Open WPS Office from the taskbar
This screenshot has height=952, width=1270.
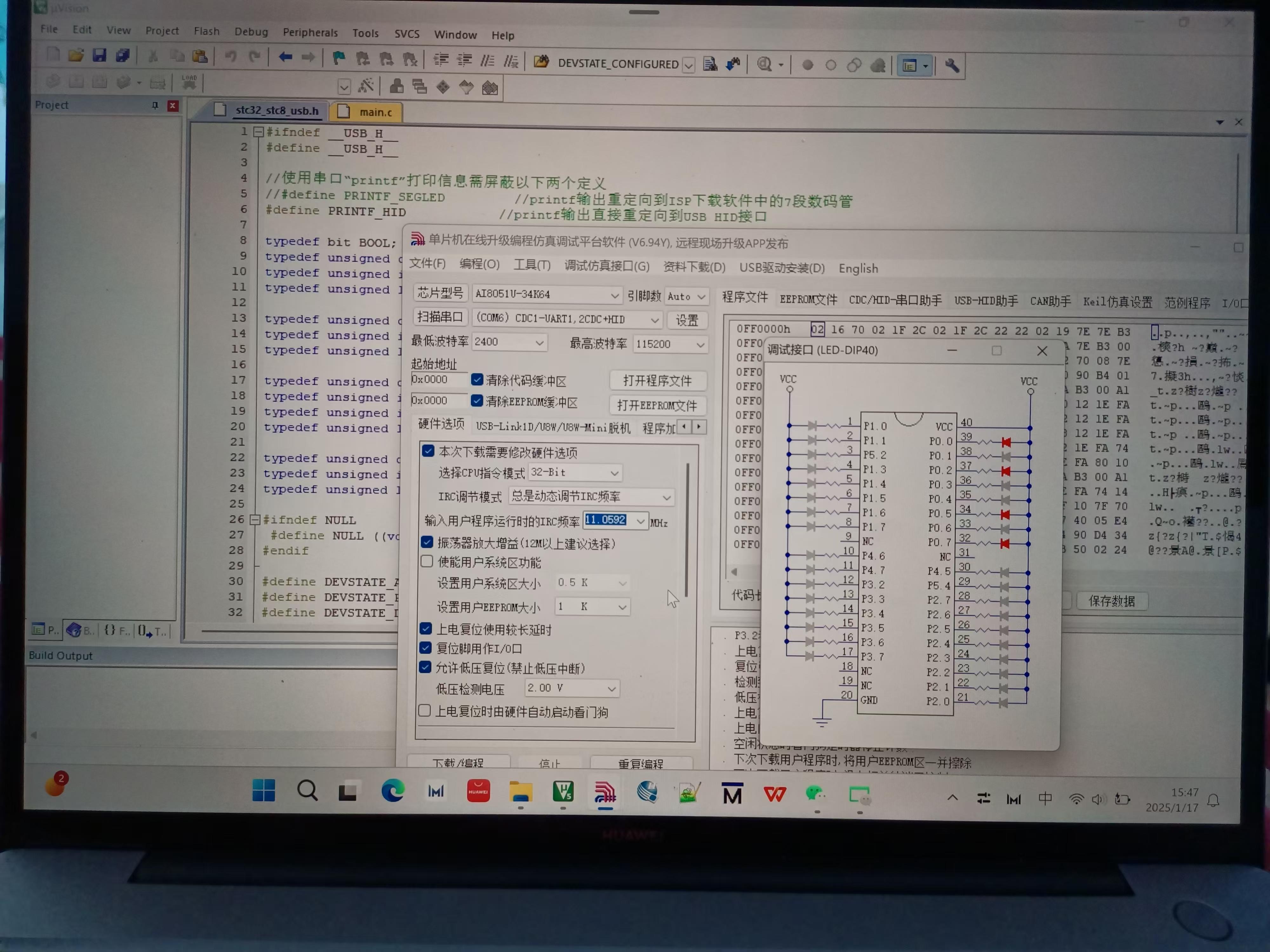[x=774, y=794]
